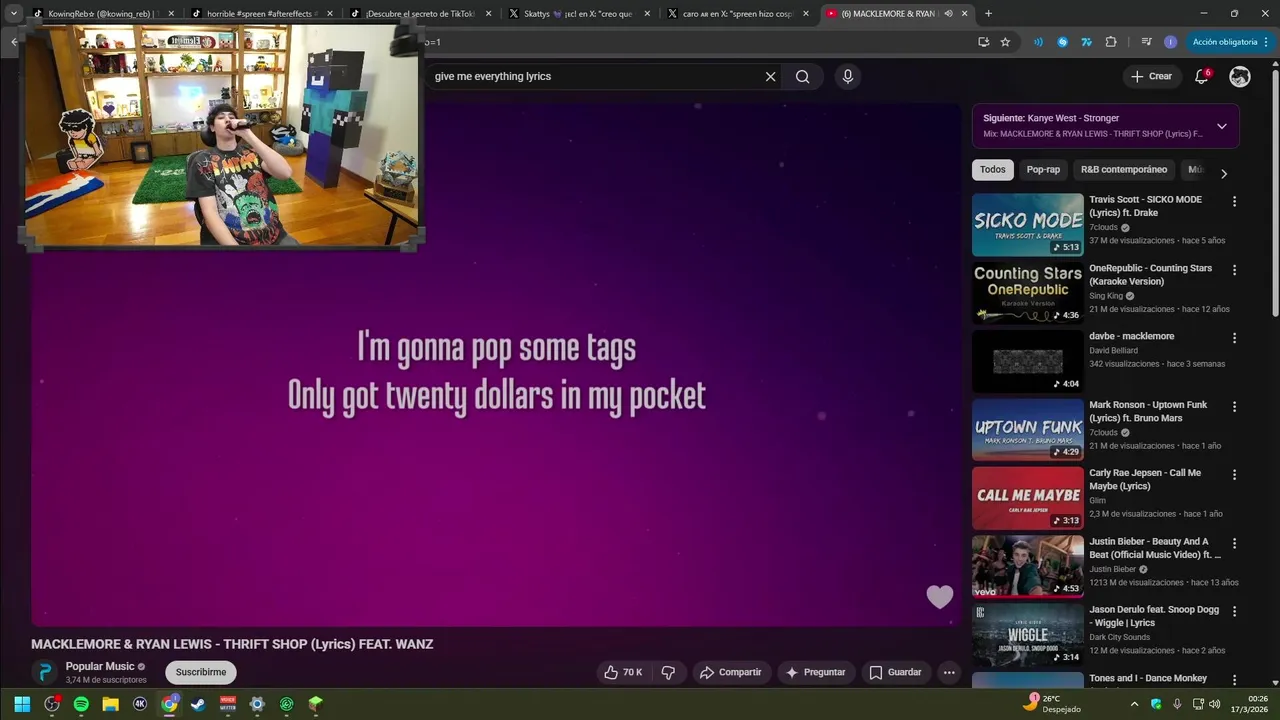The image size is (1280, 720).
Task: Open the 7TV extension icon
Action: pyautogui.click(x=1086, y=42)
